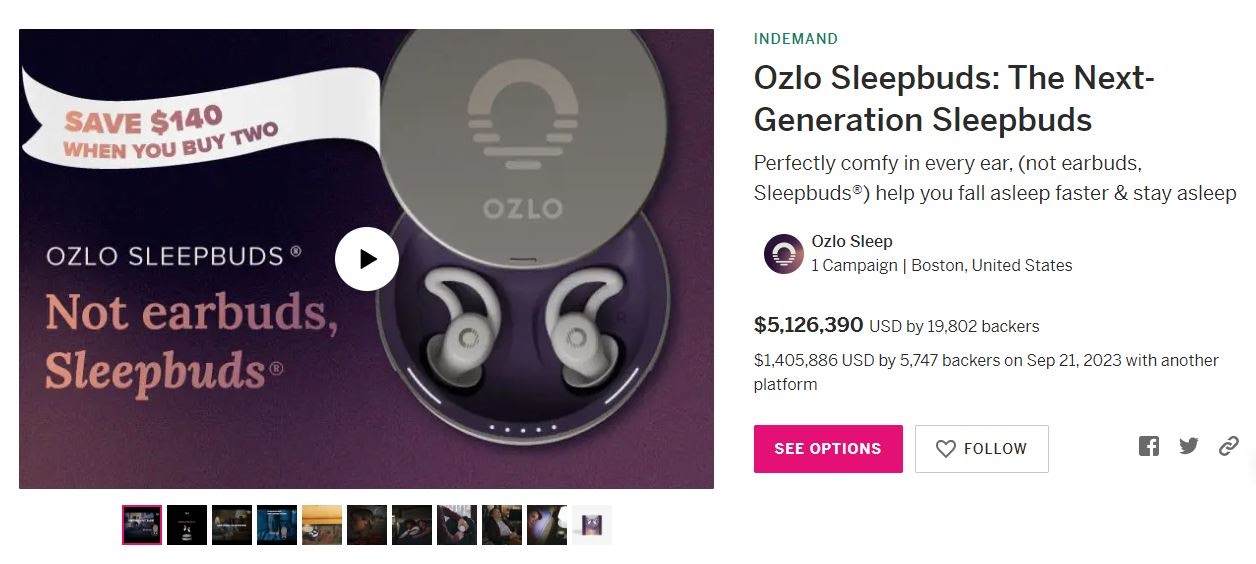Share campaign via Twitter bird icon

1189,446
